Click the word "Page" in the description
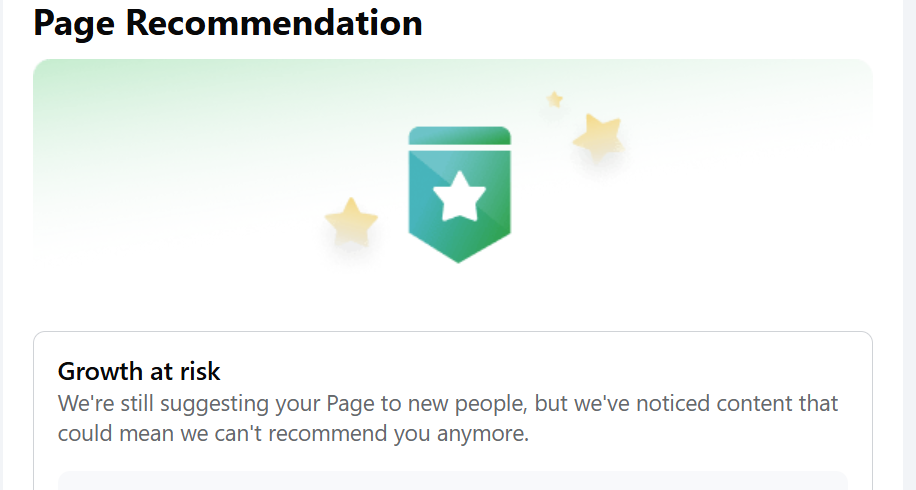Viewport: 916px width, 490px height. point(350,404)
